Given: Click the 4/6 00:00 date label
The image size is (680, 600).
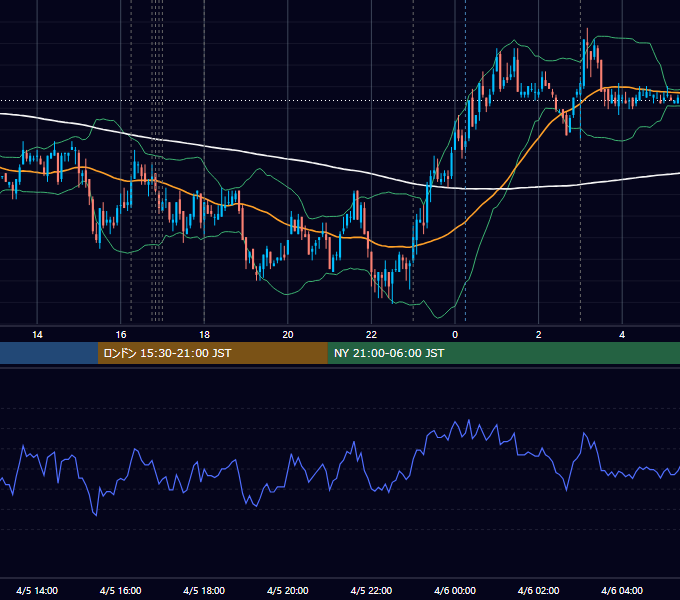Looking at the screenshot, I should (x=455, y=590).
